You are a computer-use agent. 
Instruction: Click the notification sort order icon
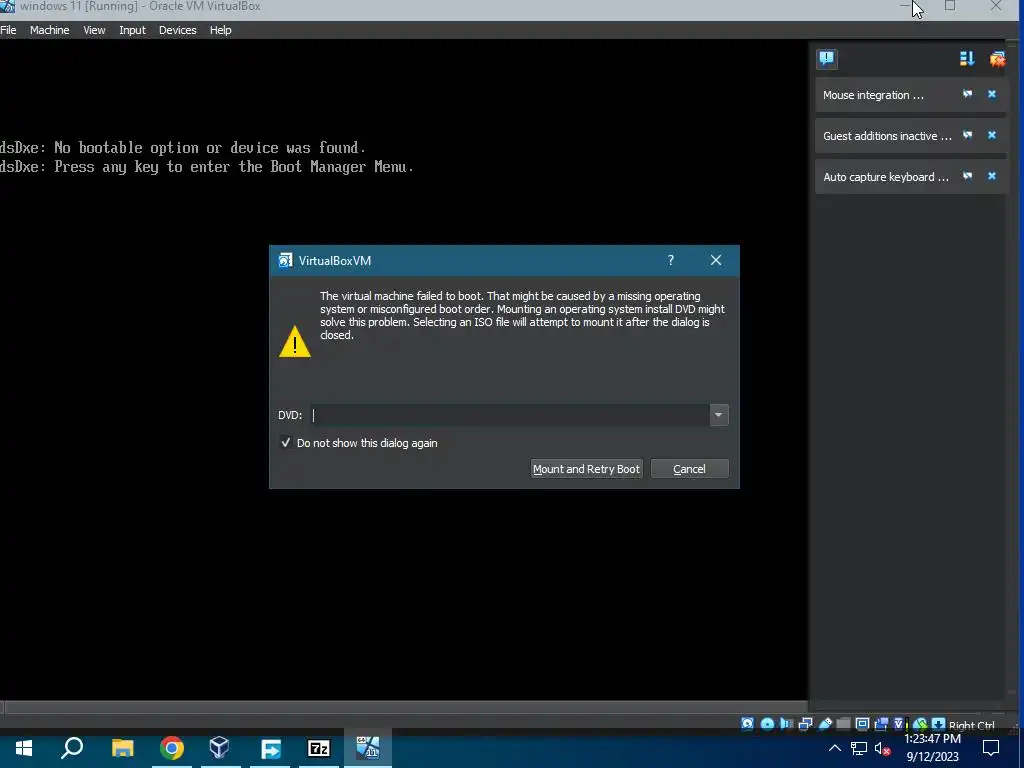(x=967, y=59)
